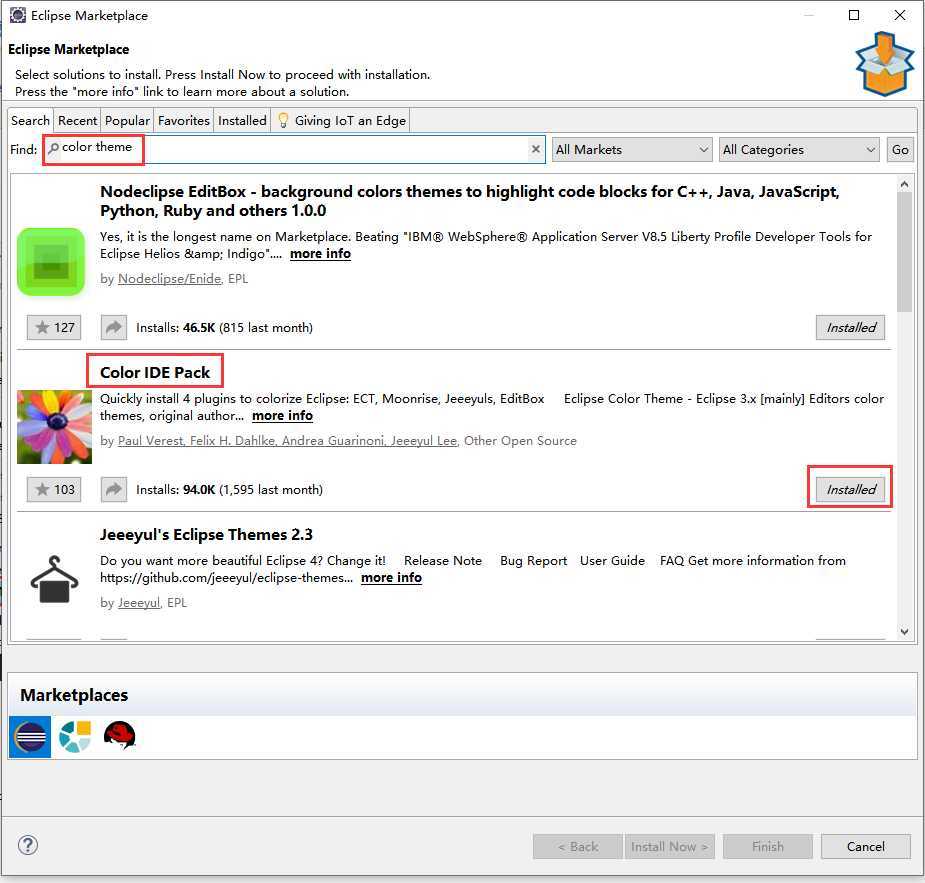Click the Color IDE Pack title

point(155,372)
